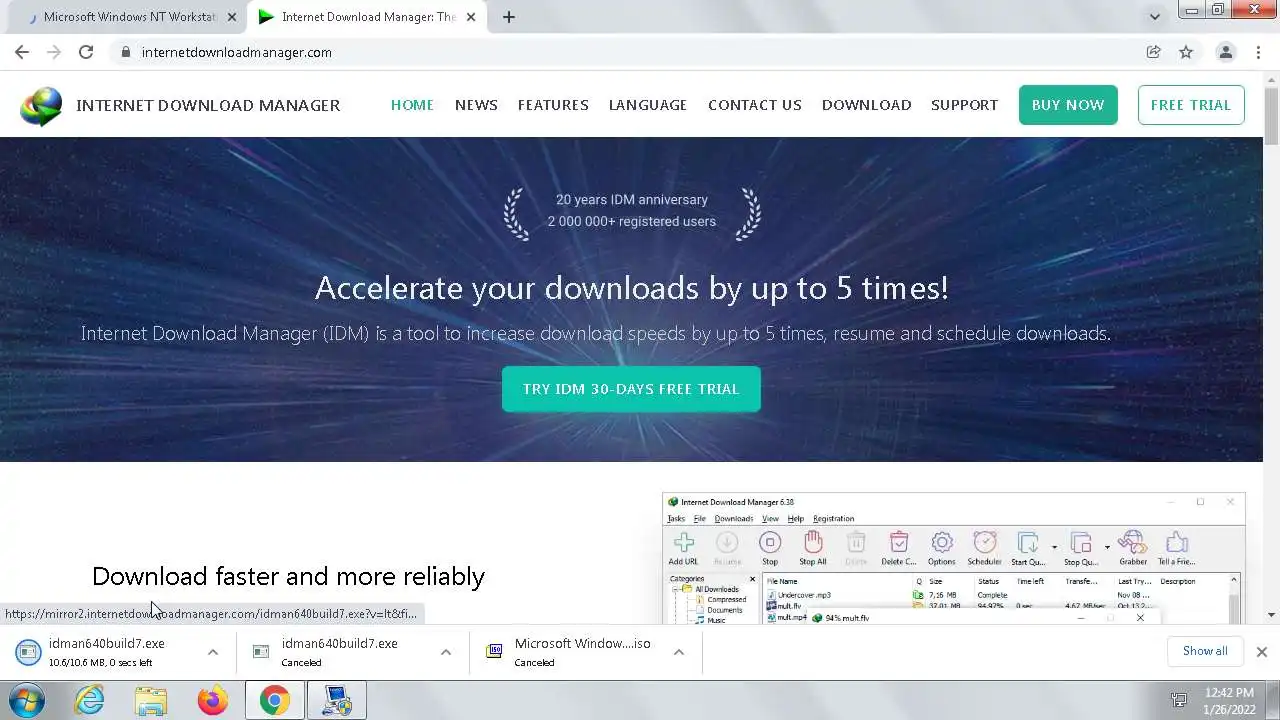
Task: Click the remote desktop taskbar icon
Action: coord(337,700)
